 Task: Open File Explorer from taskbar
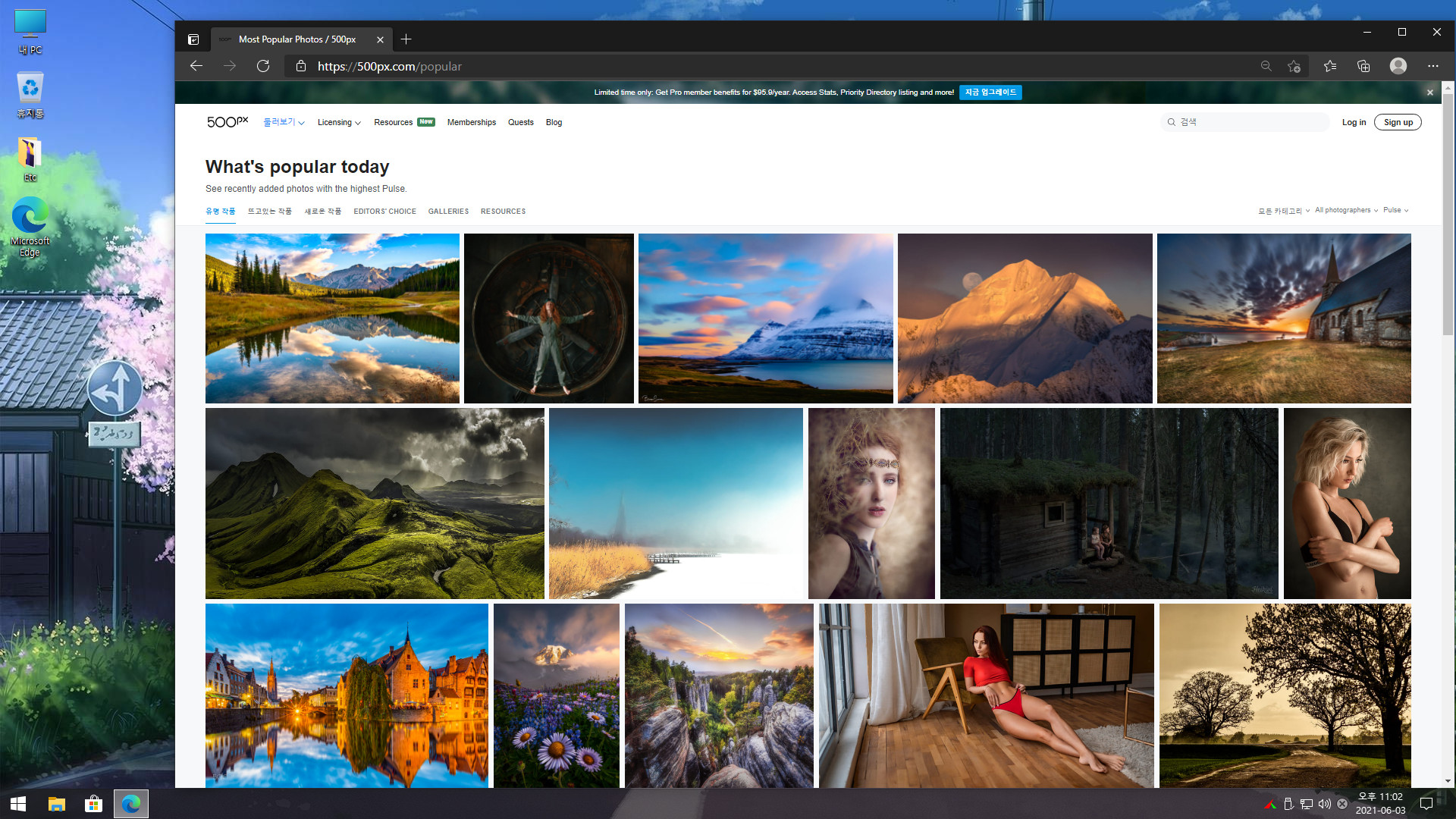tap(57, 804)
